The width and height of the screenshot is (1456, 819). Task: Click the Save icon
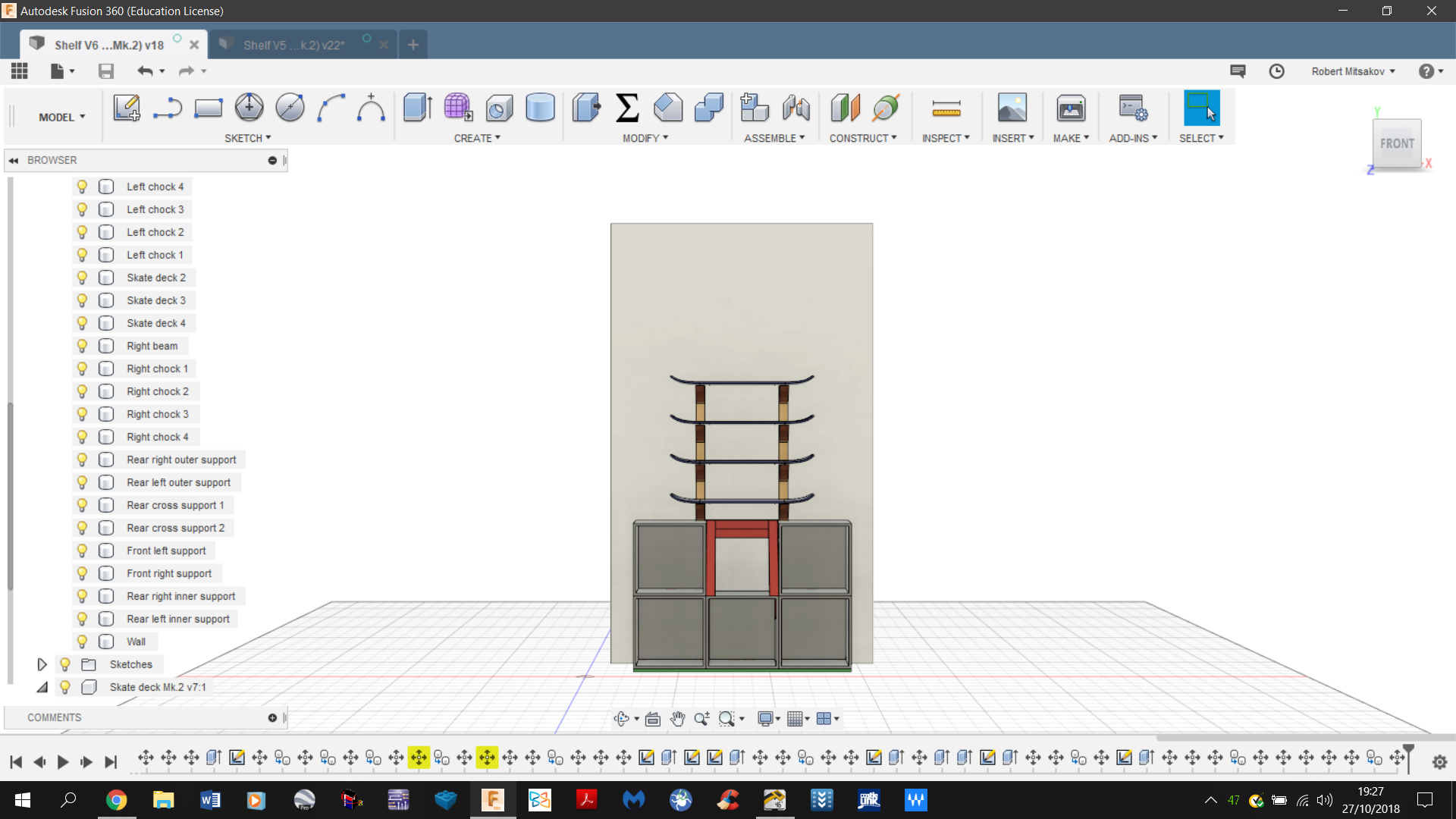[x=106, y=71]
